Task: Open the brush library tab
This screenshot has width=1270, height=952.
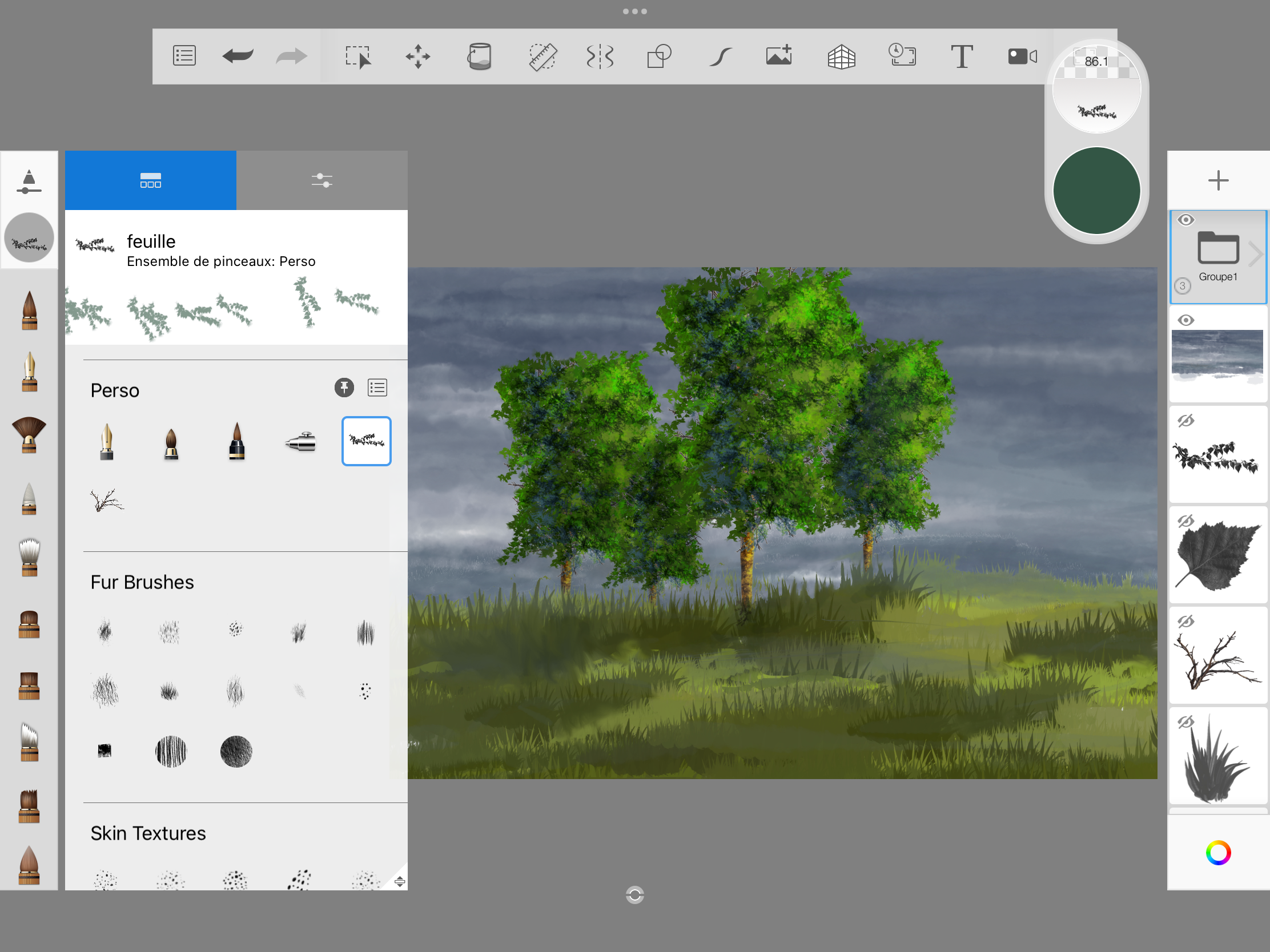Action: 150,180
